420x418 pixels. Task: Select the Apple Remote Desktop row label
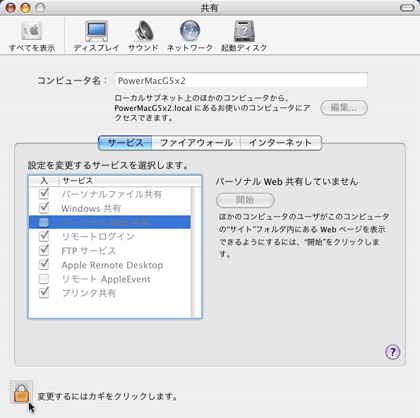pos(112,265)
